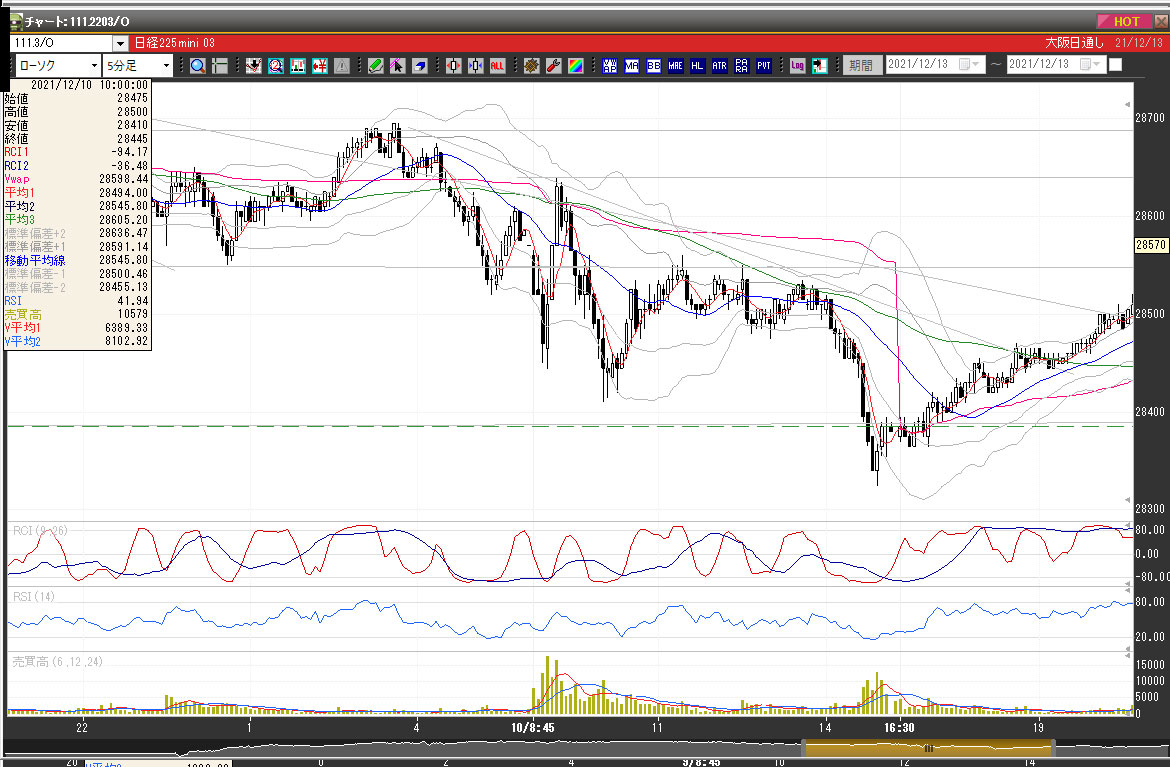Click the chart app icon in title bar
The height and width of the screenshot is (767, 1170).
(x=15, y=22)
